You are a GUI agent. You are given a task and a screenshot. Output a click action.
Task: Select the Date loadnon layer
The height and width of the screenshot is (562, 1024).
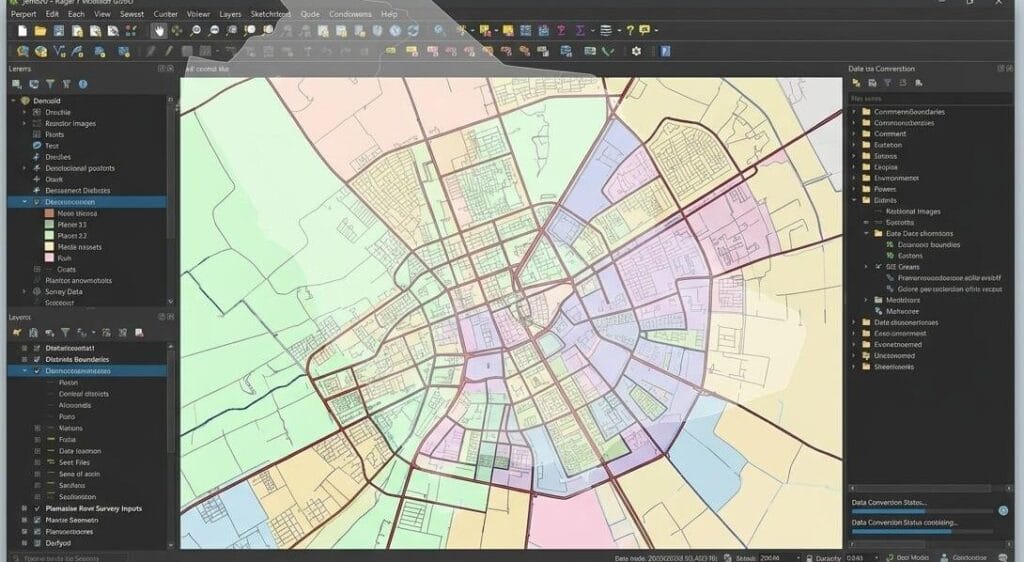(80, 451)
